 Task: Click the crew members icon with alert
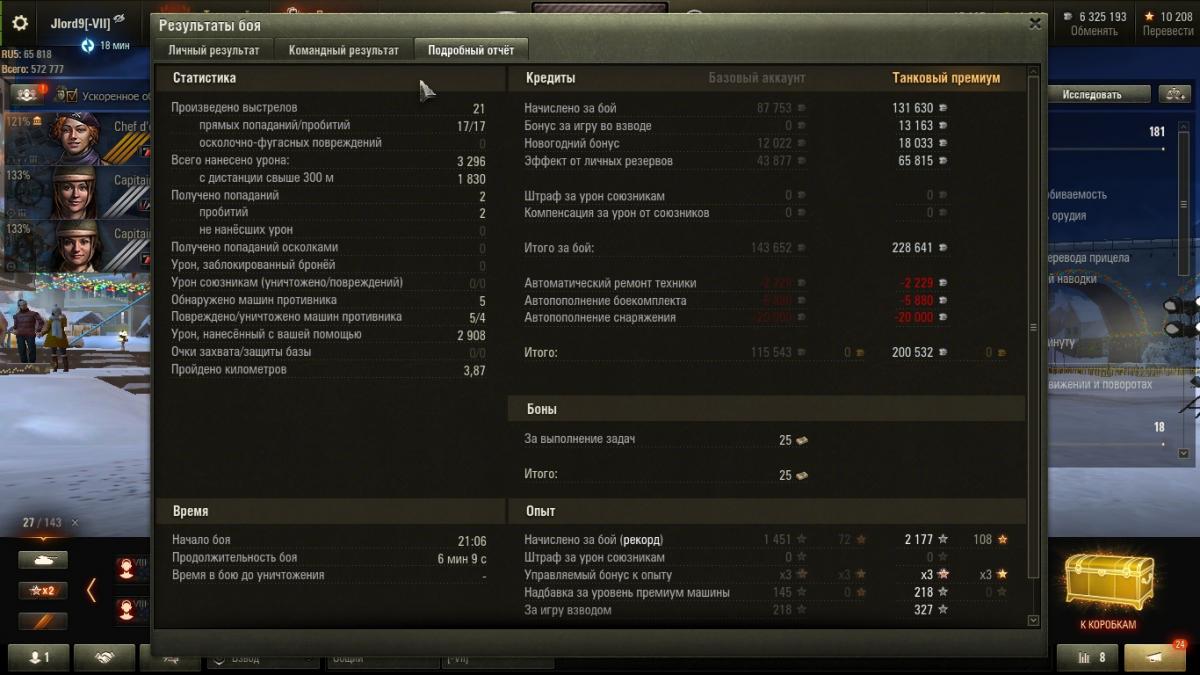coord(29,93)
